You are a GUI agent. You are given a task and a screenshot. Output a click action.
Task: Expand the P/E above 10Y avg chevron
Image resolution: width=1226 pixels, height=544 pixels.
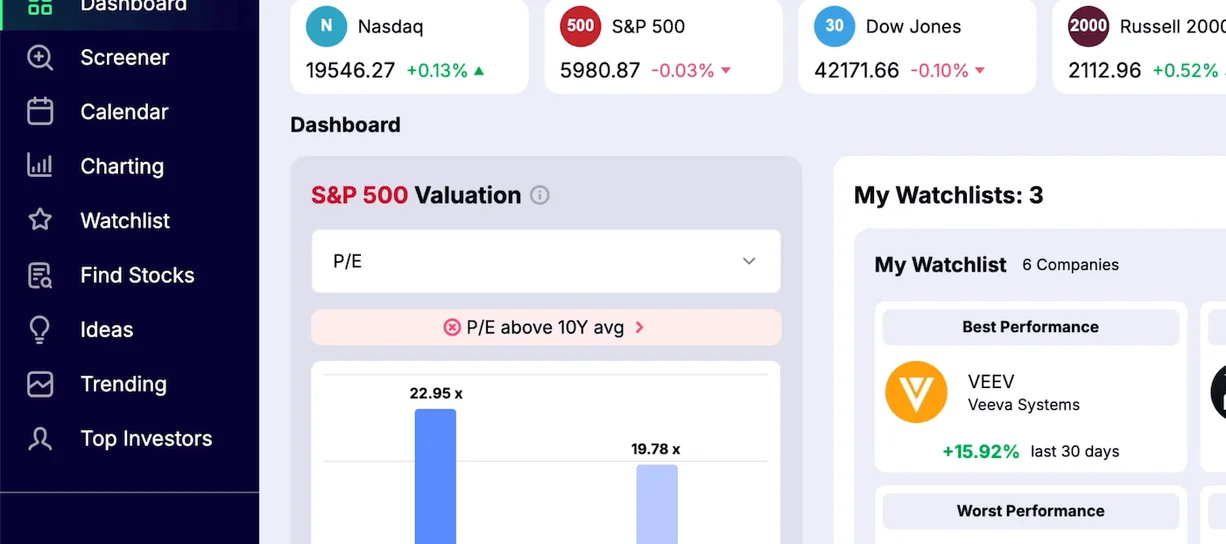640,327
